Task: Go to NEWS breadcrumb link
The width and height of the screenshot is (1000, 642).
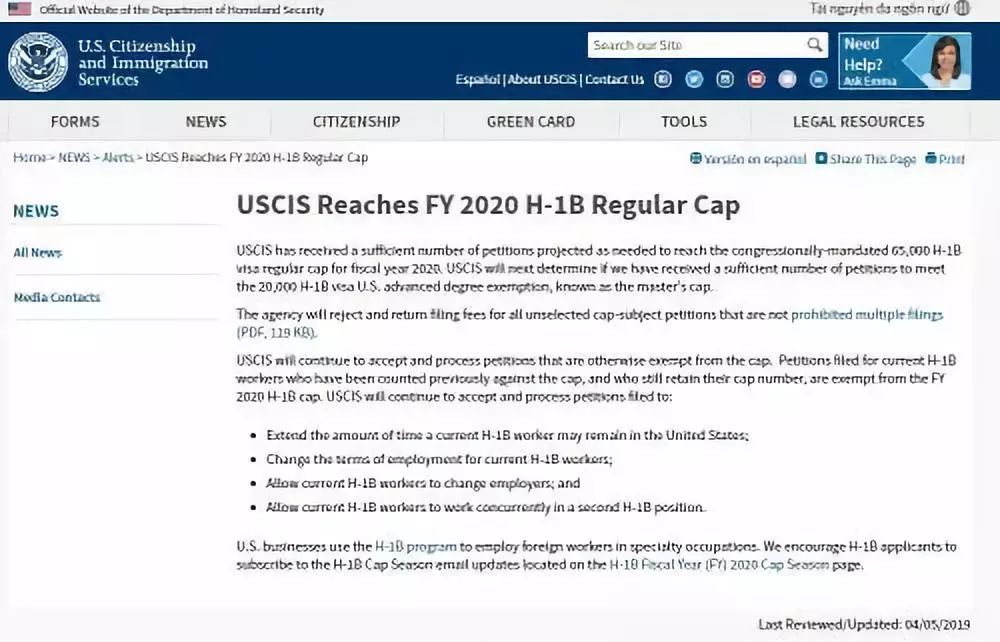Action: pos(74,157)
